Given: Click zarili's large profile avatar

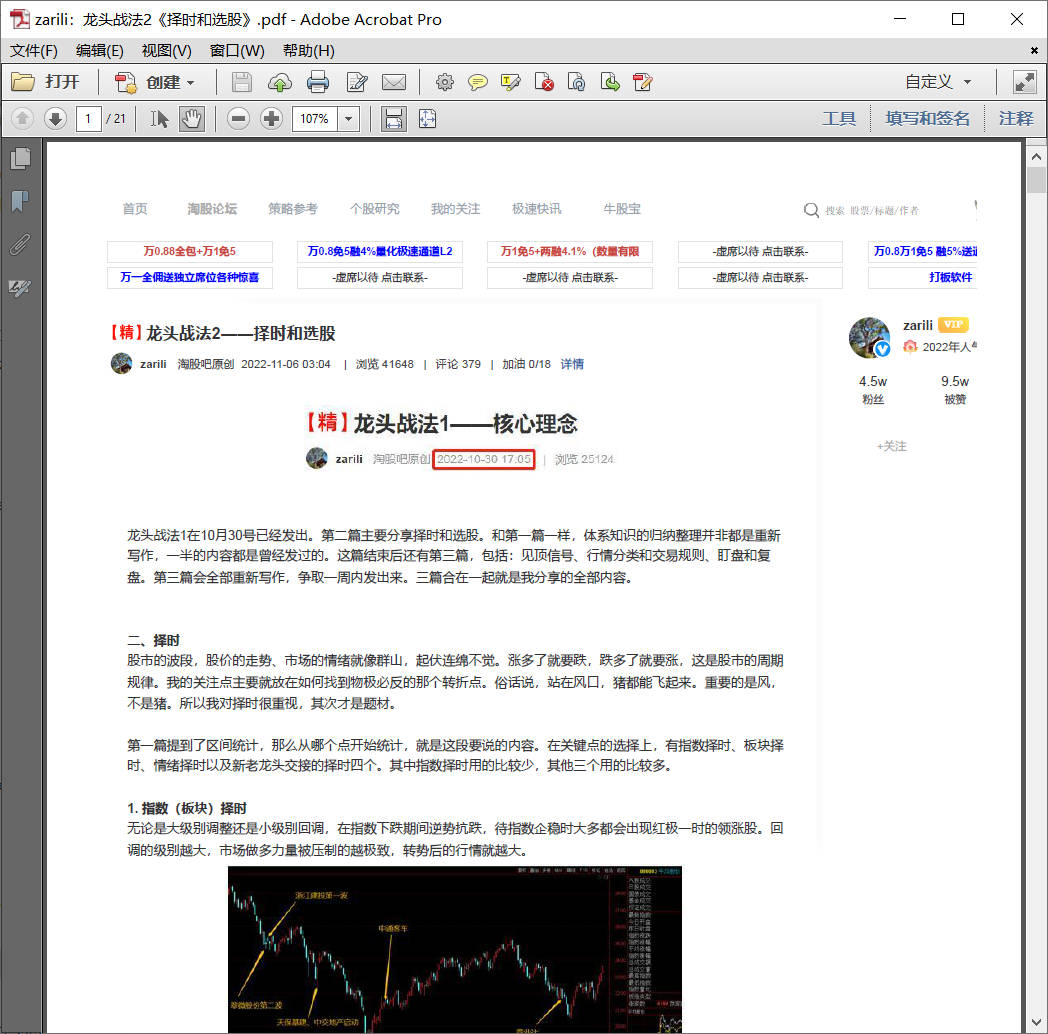Looking at the screenshot, I should tap(869, 338).
